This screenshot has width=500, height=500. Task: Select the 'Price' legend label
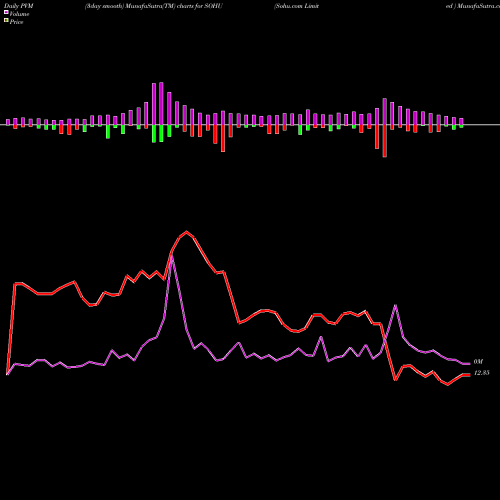pos(16,22)
